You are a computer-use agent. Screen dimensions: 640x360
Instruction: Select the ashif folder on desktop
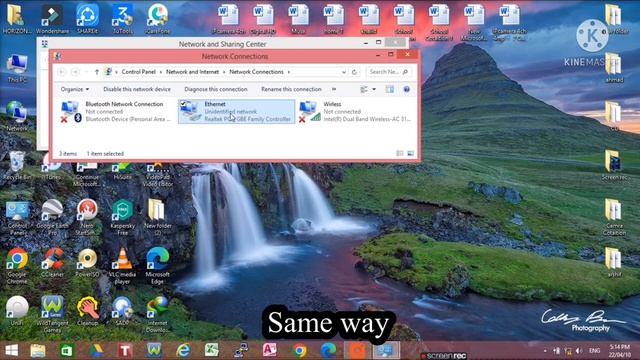point(614,262)
